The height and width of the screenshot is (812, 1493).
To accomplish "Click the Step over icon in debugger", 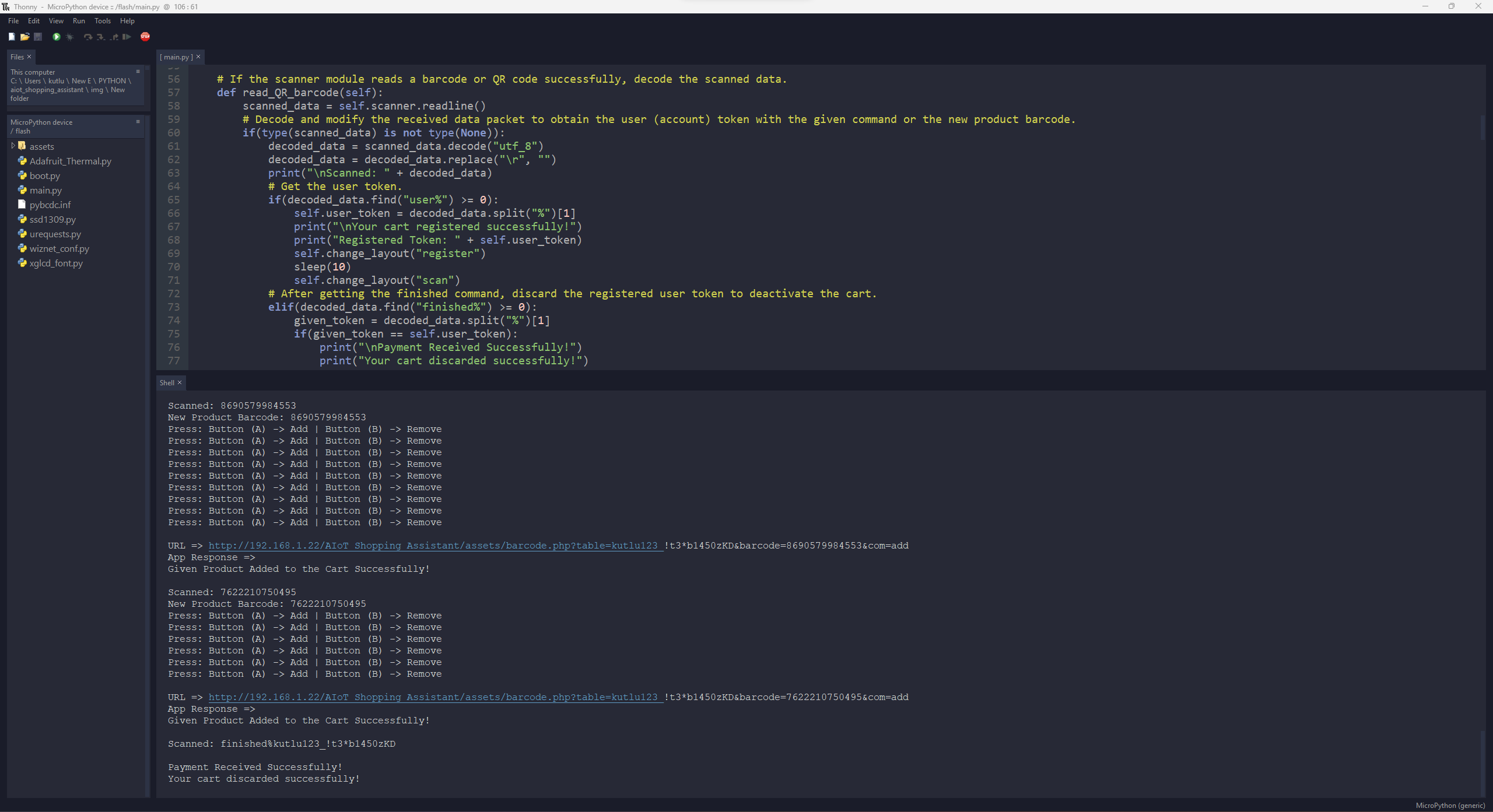I will [87, 37].
